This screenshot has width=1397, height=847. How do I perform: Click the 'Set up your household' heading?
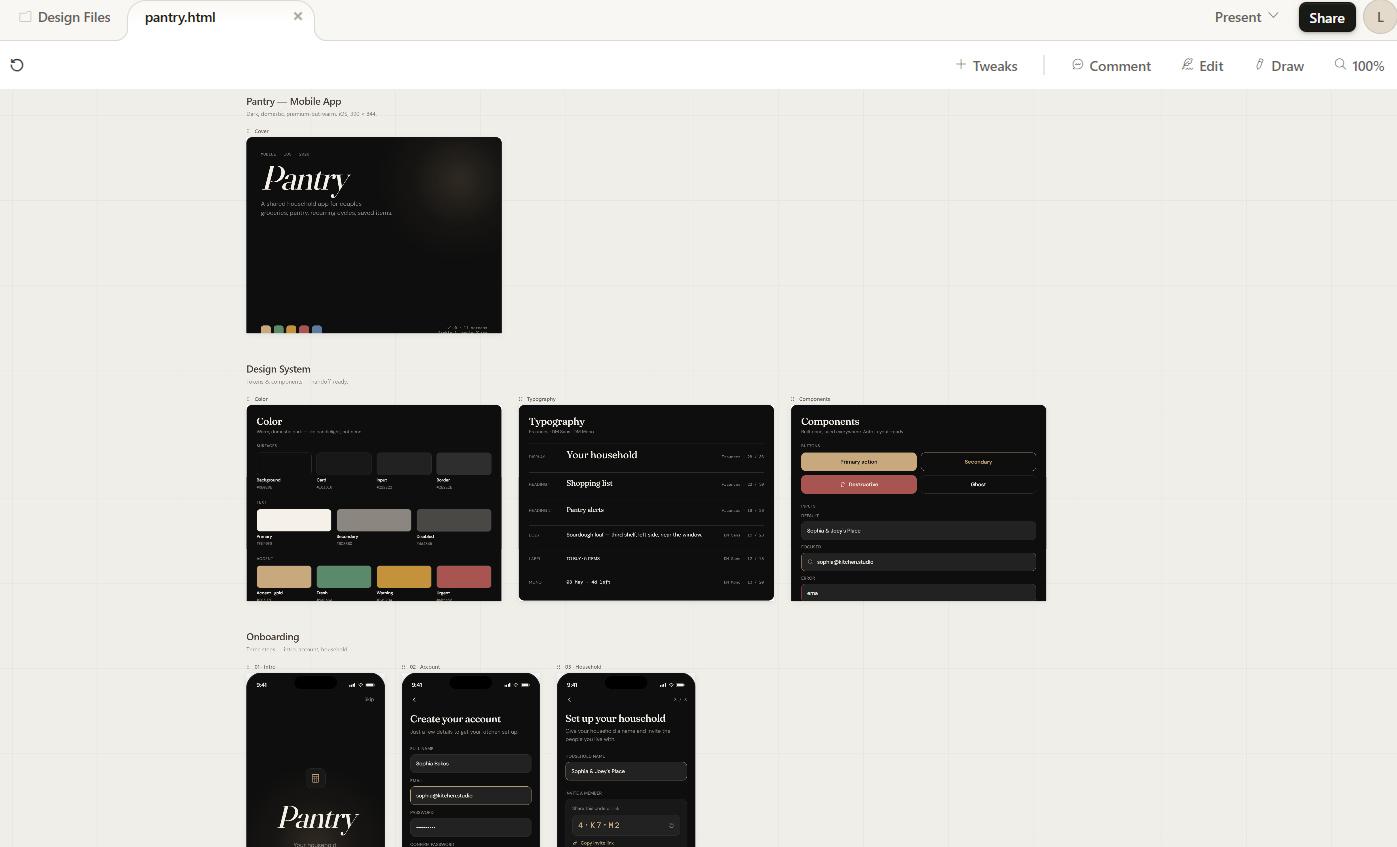pyautogui.click(x=615, y=718)
